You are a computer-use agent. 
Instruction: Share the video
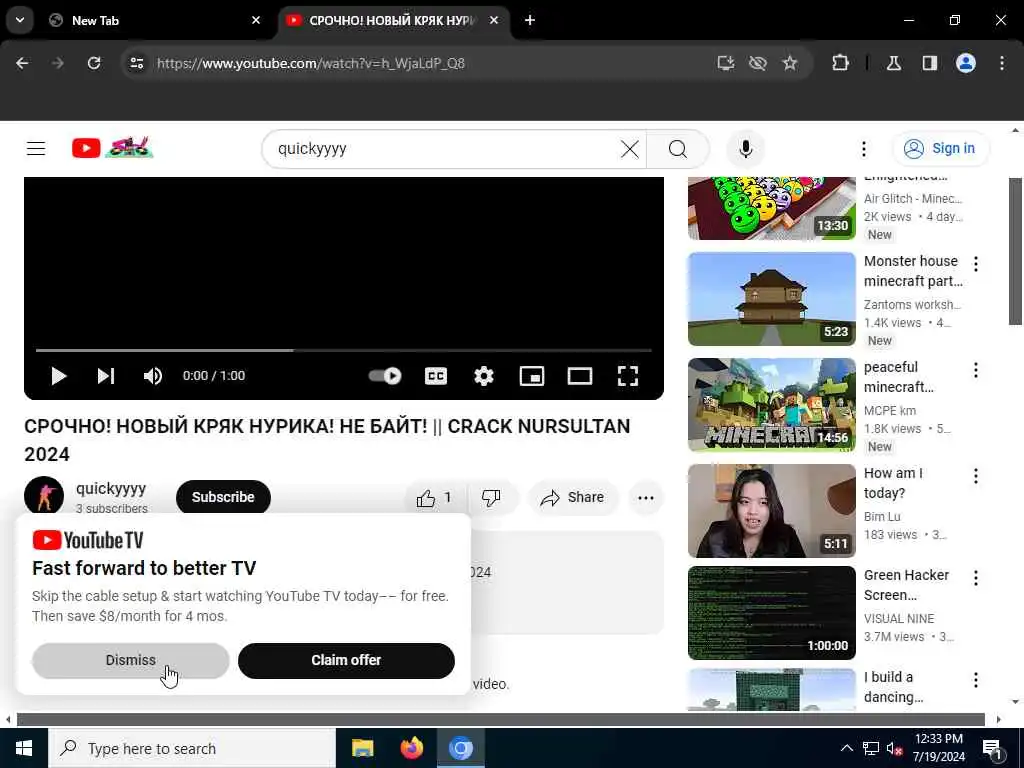click(x=572, y=498)
